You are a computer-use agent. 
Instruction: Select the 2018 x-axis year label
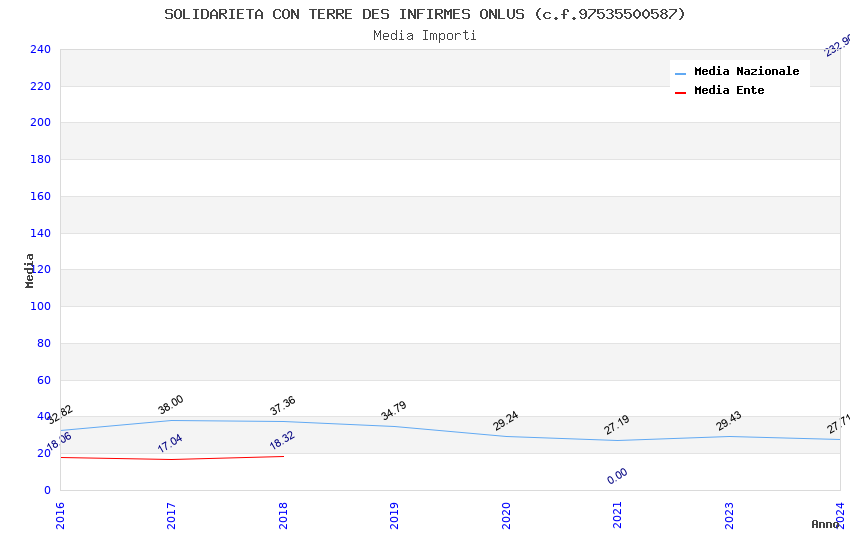283,515
